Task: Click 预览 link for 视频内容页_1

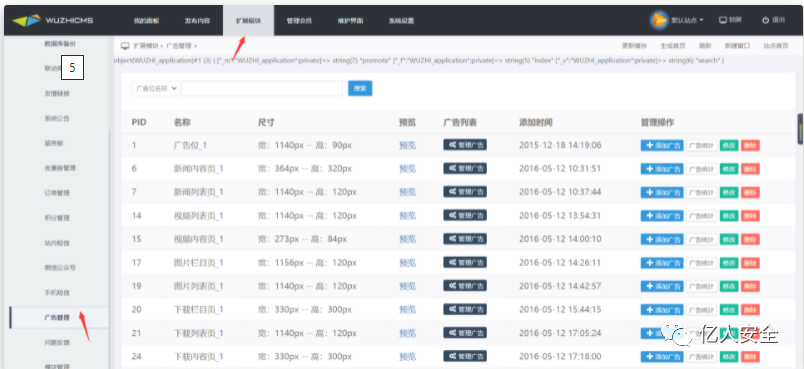Action: tap(408, 239)
